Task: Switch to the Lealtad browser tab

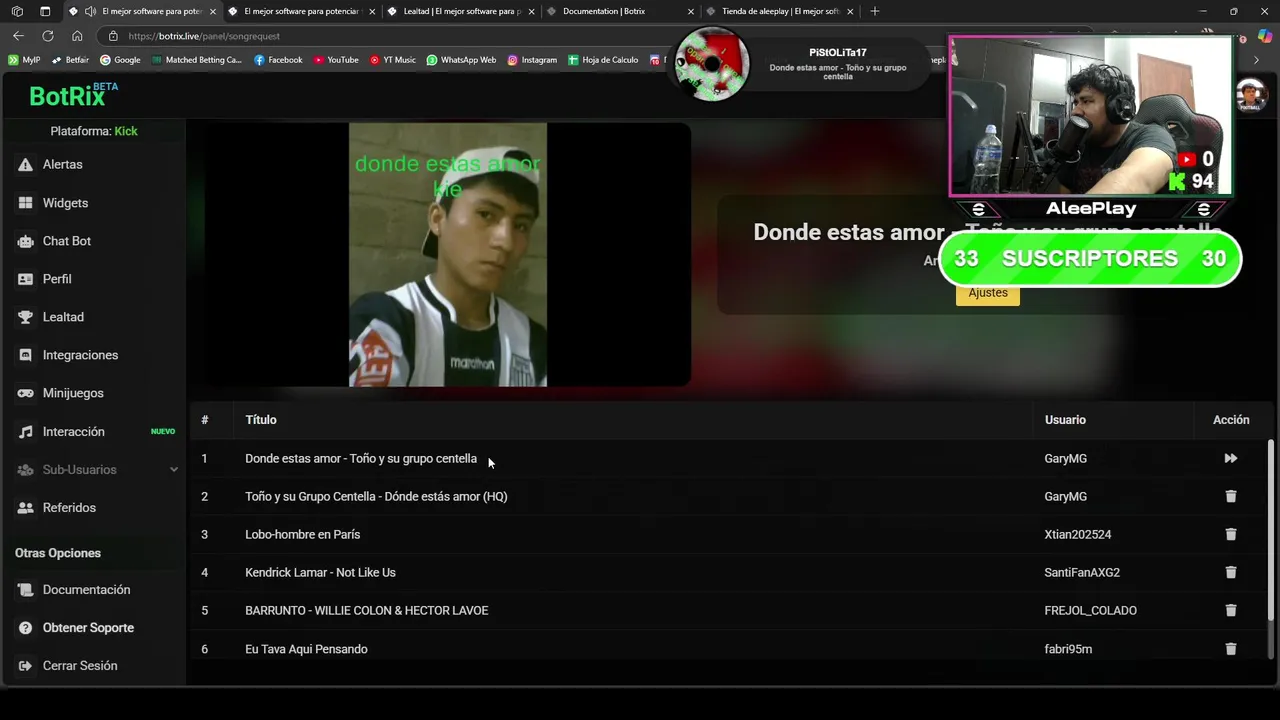Action: pyautogui.click(x=463, y=11)
